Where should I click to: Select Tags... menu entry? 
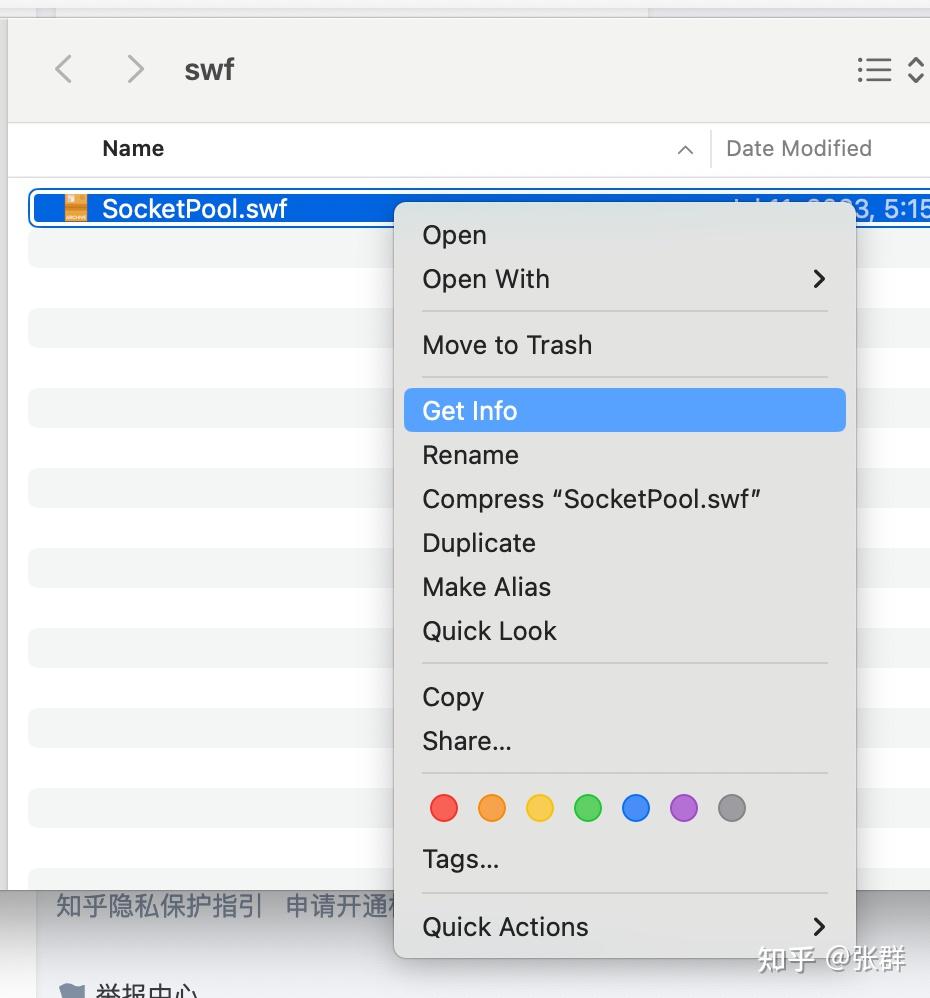click(460, 858)
